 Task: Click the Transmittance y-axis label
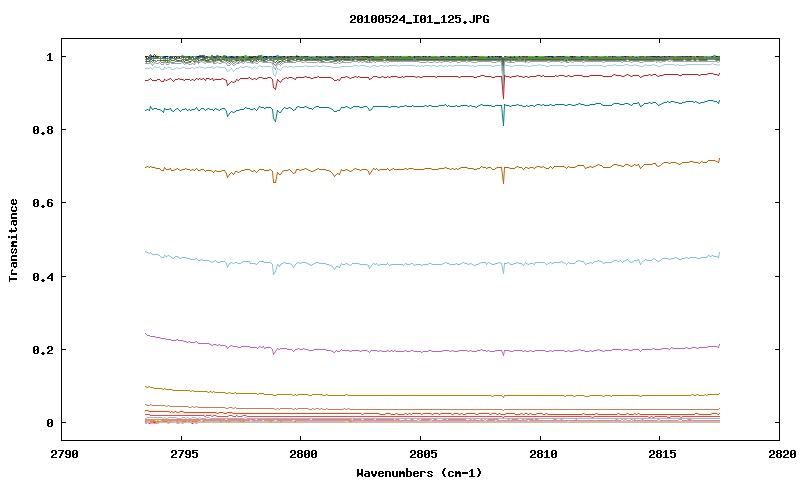point(14,240)
